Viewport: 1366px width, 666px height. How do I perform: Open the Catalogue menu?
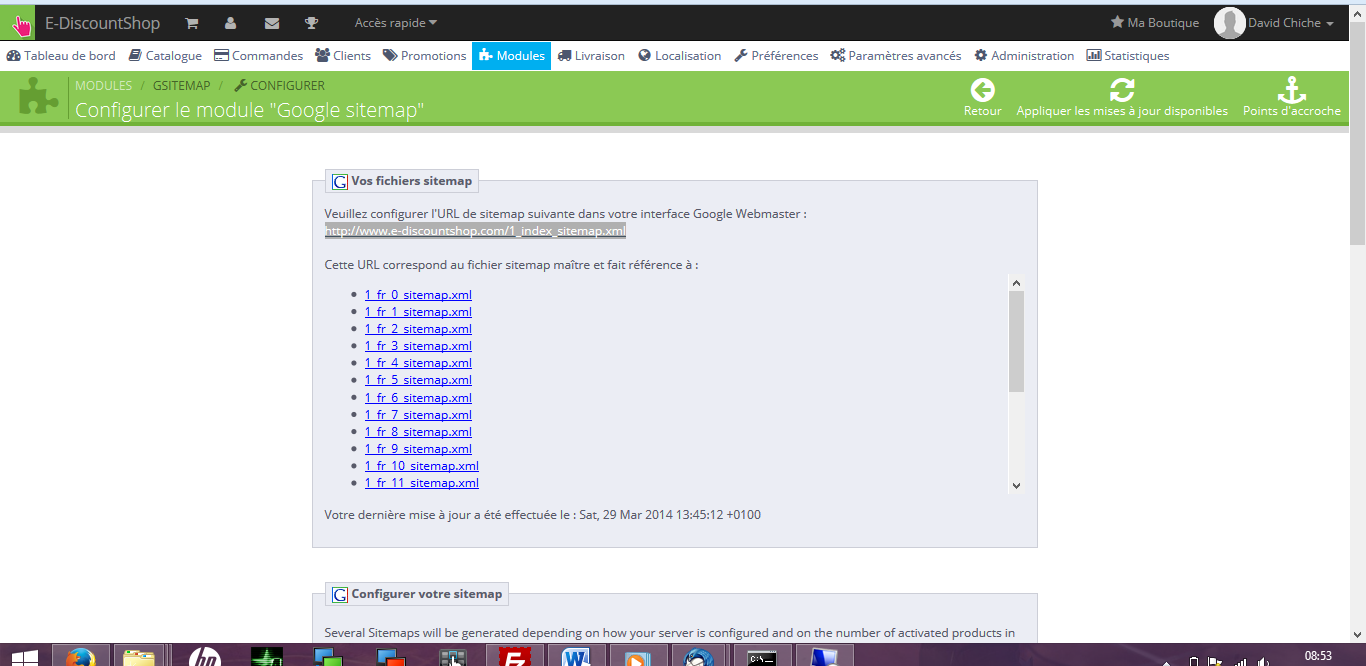point(165,56)
